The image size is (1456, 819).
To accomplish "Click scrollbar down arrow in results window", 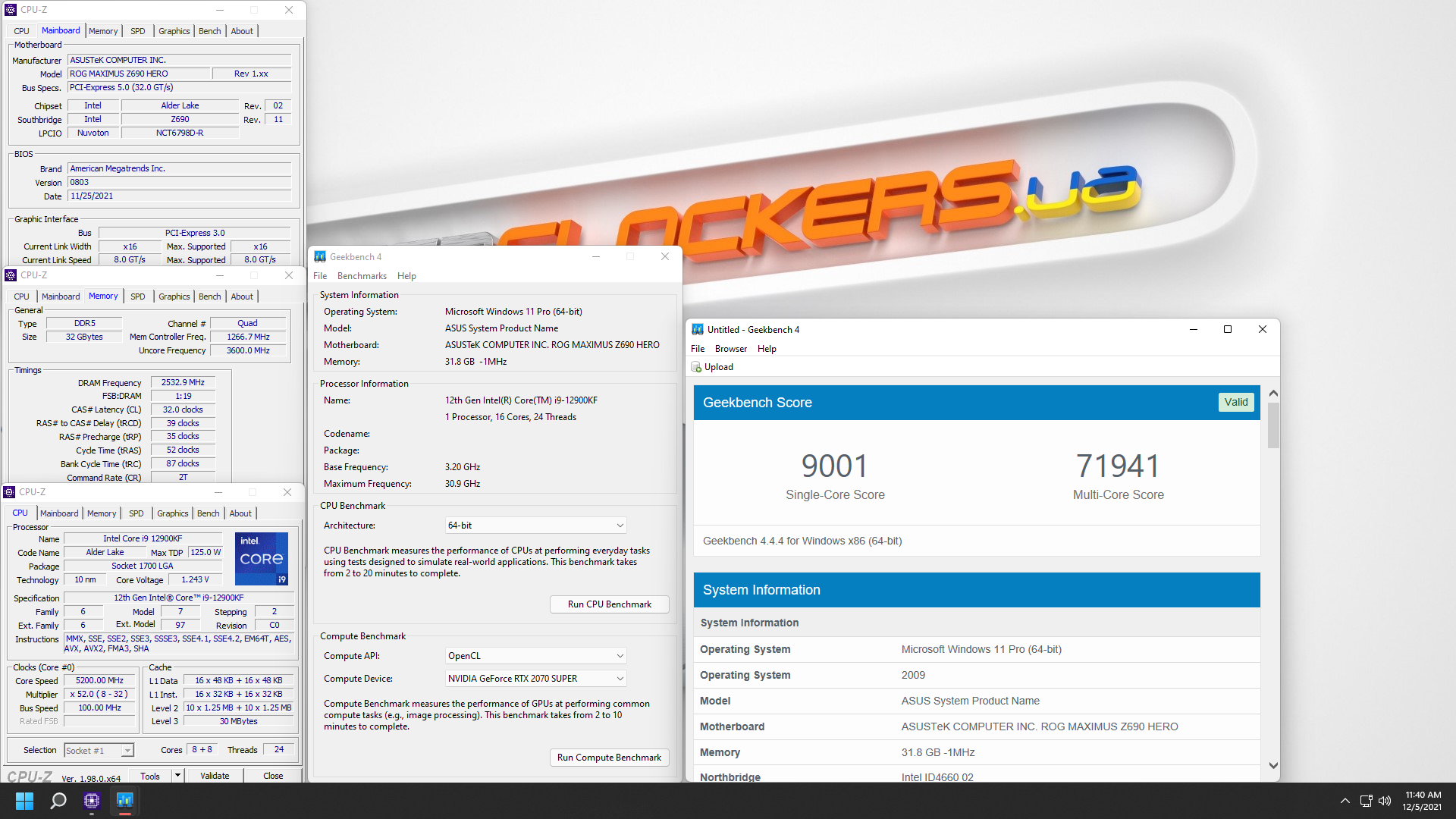I will click(1273, 766).
